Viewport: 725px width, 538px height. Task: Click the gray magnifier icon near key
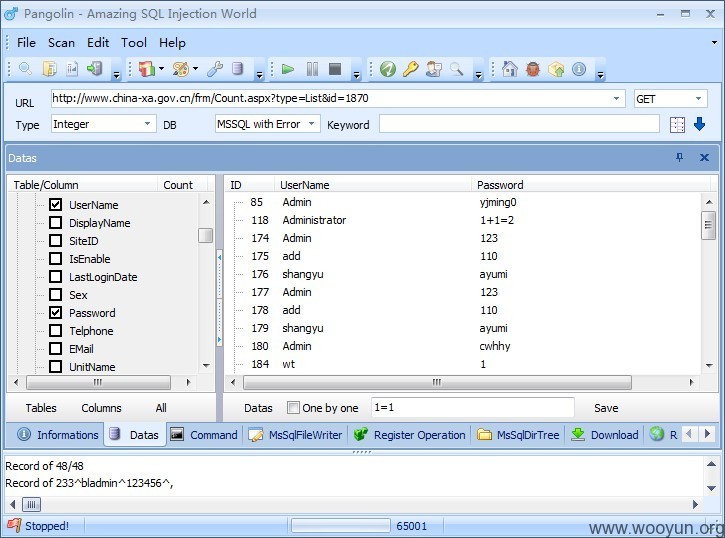[x=456, y=69]
